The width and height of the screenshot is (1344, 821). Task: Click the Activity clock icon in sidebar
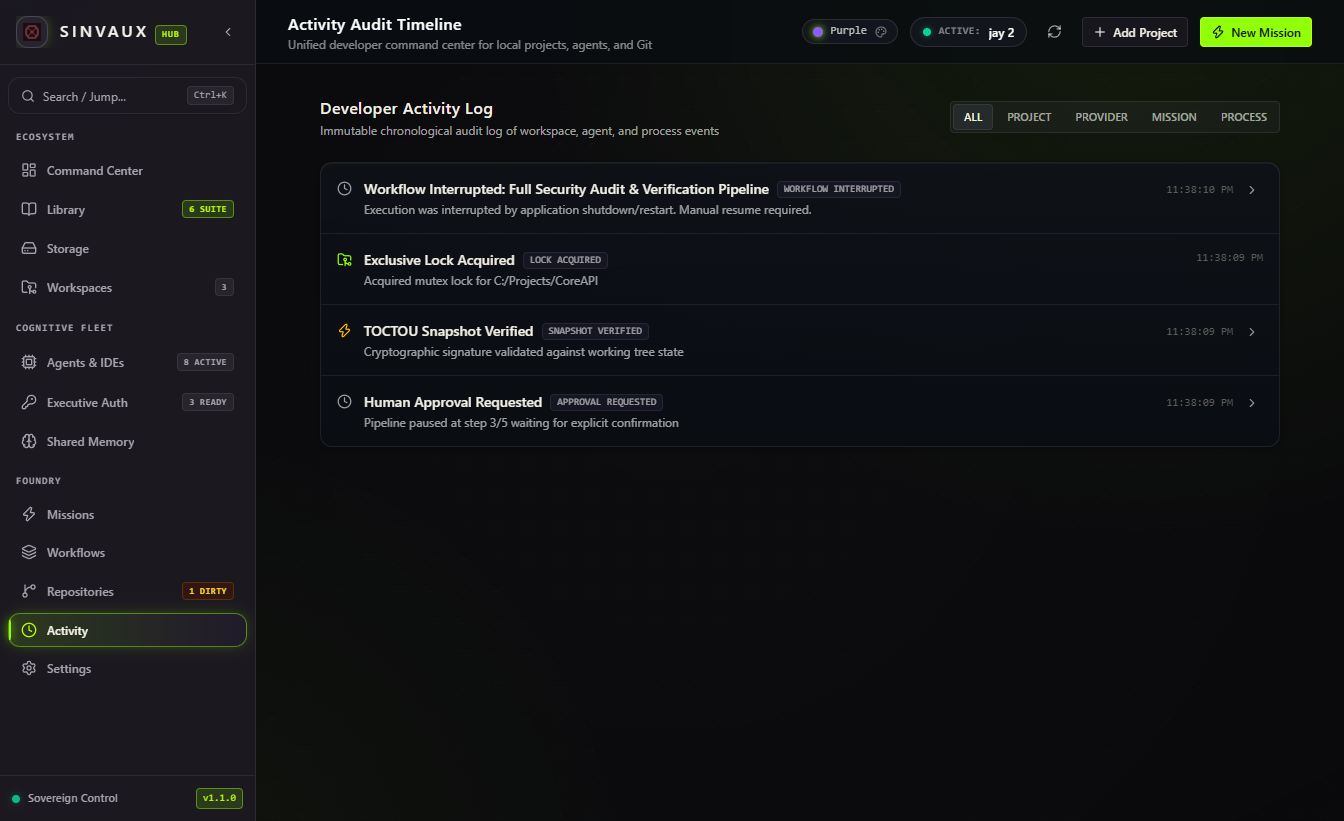coord(29,631)
